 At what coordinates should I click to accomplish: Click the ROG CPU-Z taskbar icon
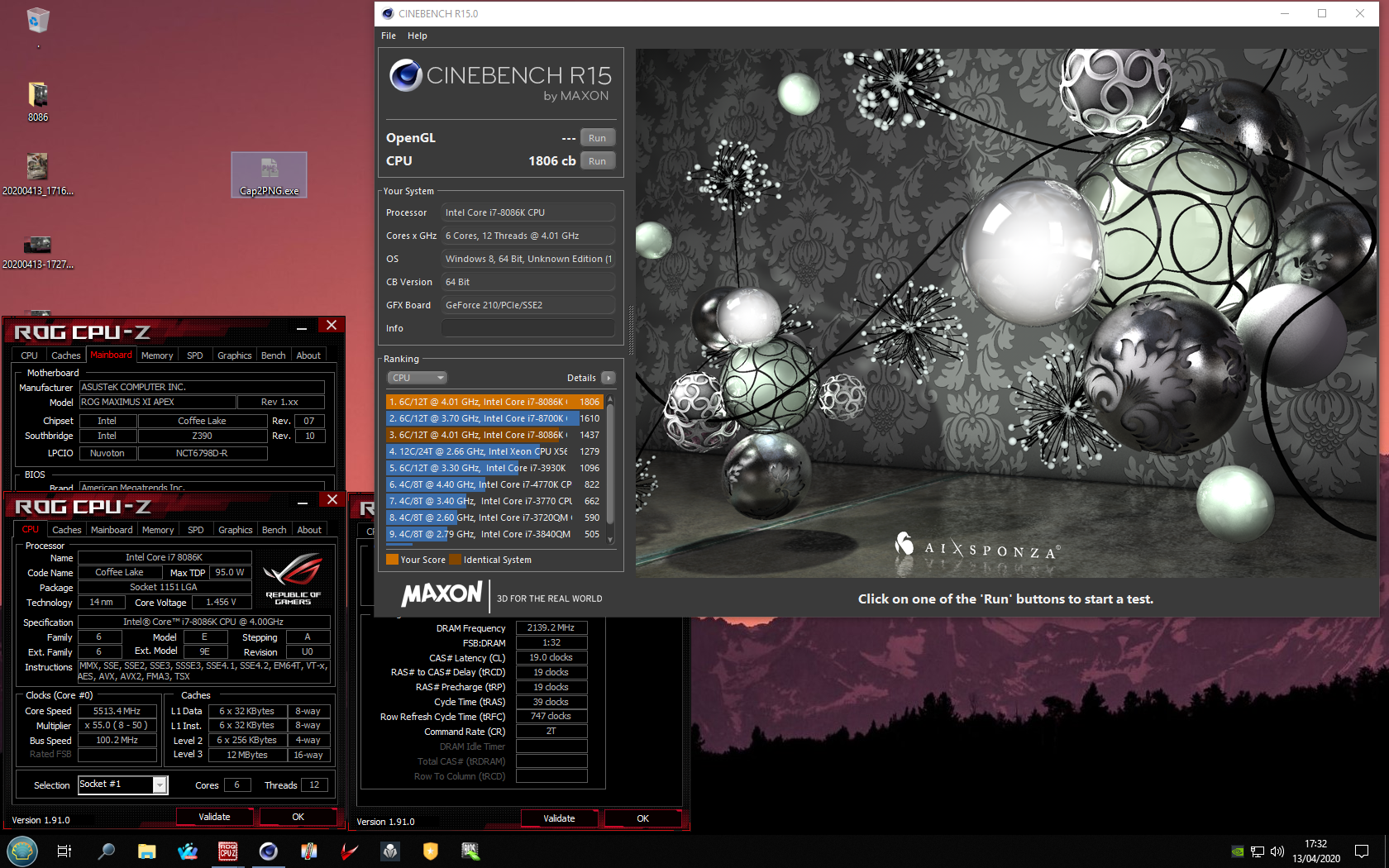click(228, 851)
